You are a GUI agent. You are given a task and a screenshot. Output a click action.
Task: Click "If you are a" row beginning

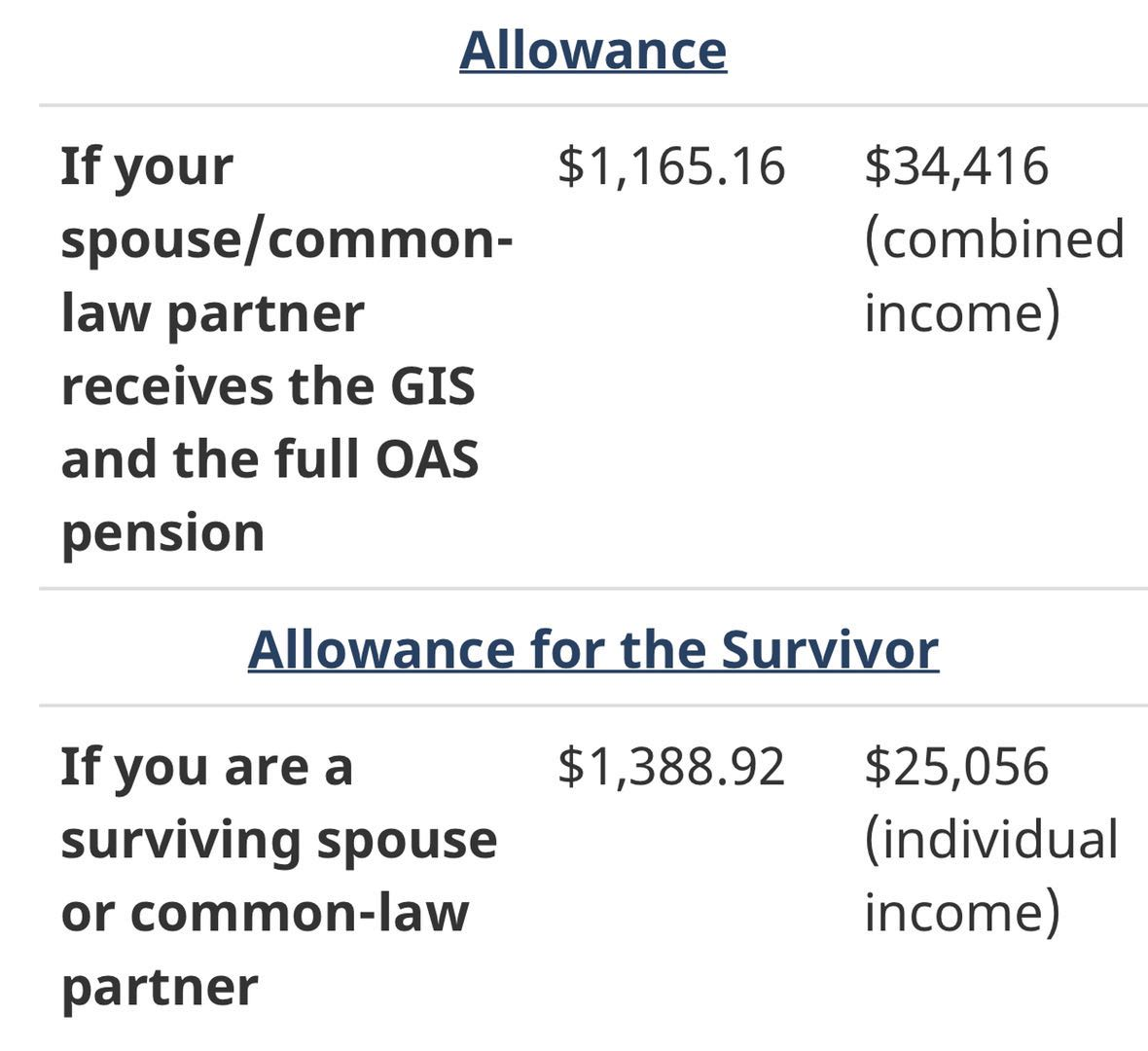click(x=206, y=767)
